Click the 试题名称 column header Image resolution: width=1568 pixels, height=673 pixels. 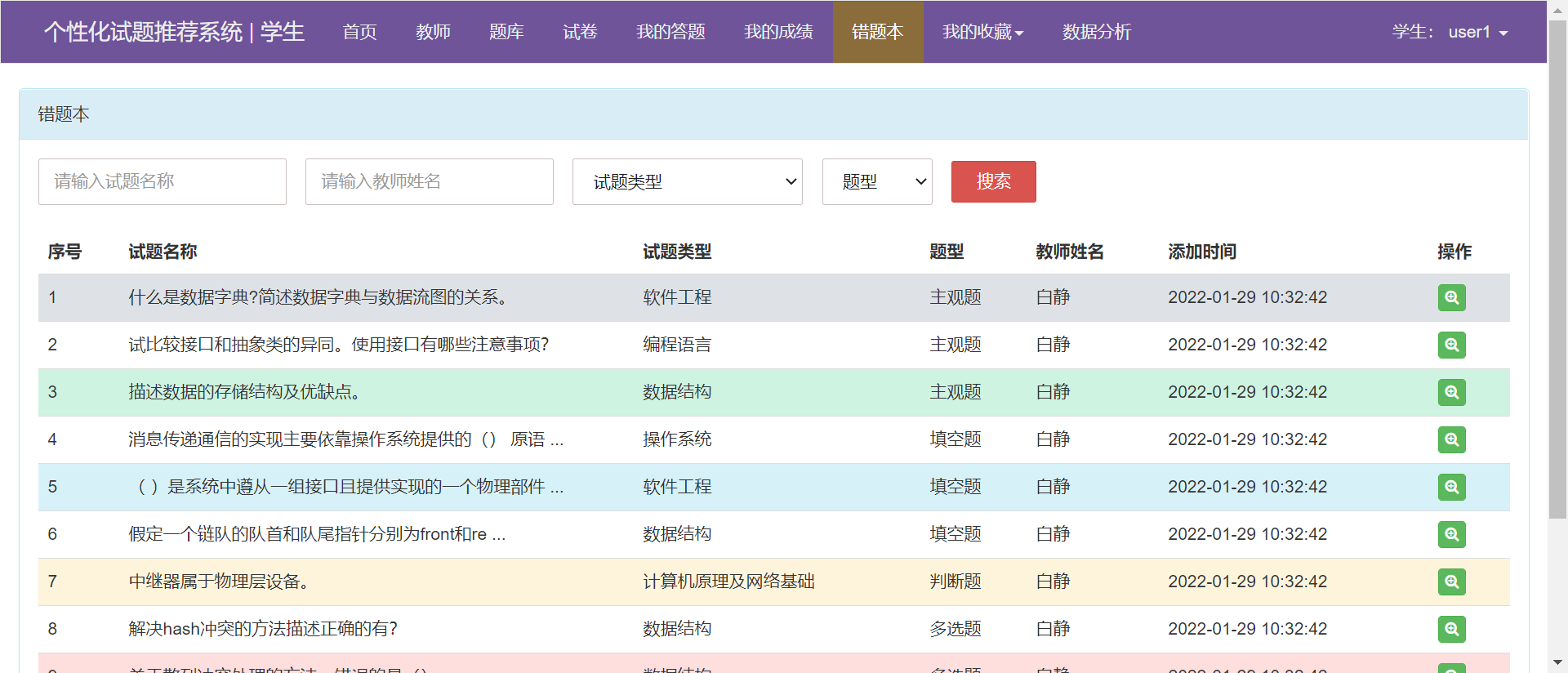click(x=163, y=252)
